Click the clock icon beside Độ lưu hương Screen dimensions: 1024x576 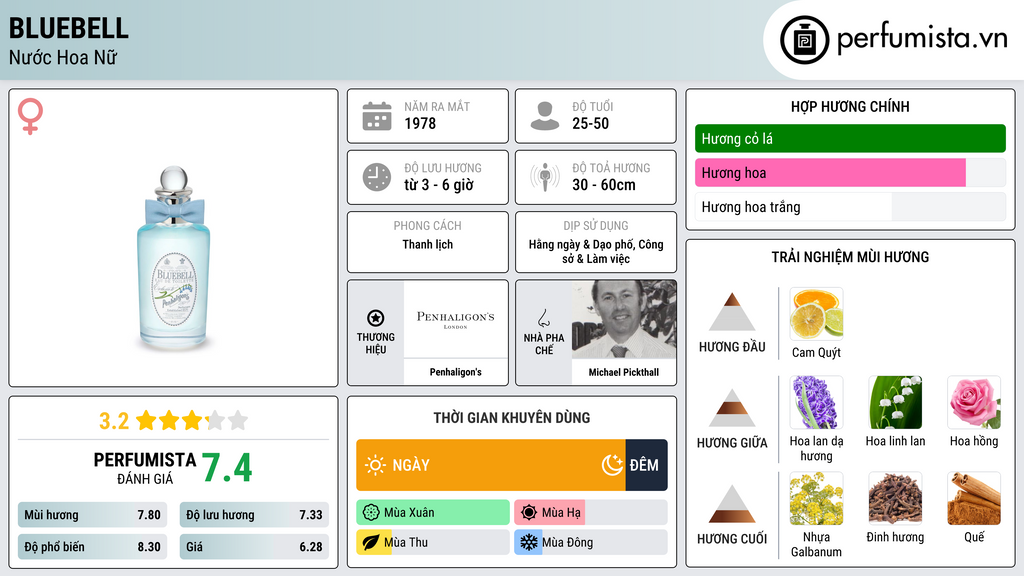coord(377,177)
